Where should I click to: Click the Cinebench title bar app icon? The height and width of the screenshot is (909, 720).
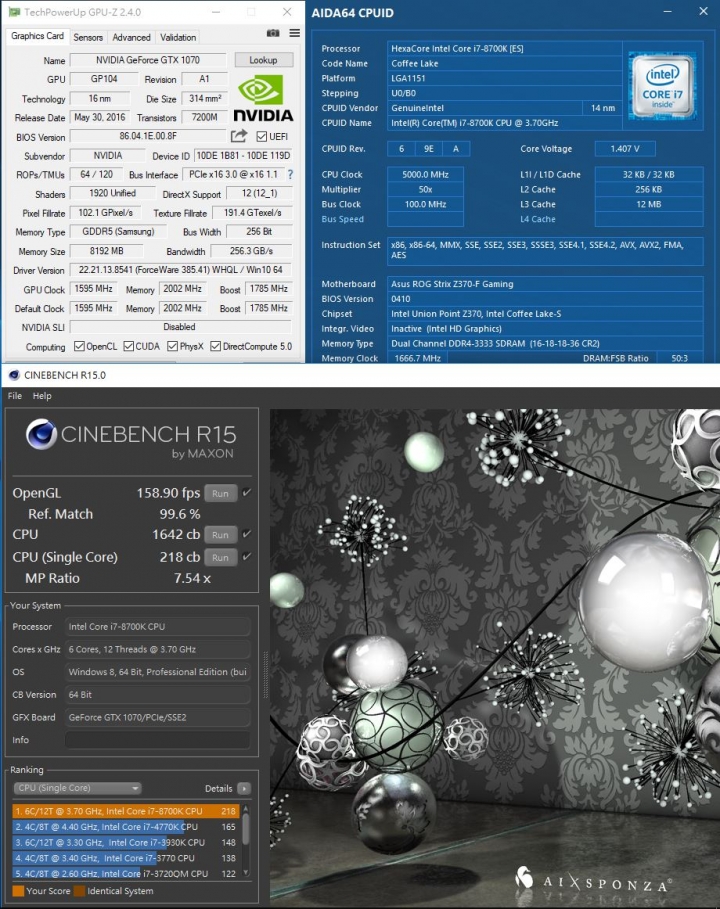click(14, 375)
